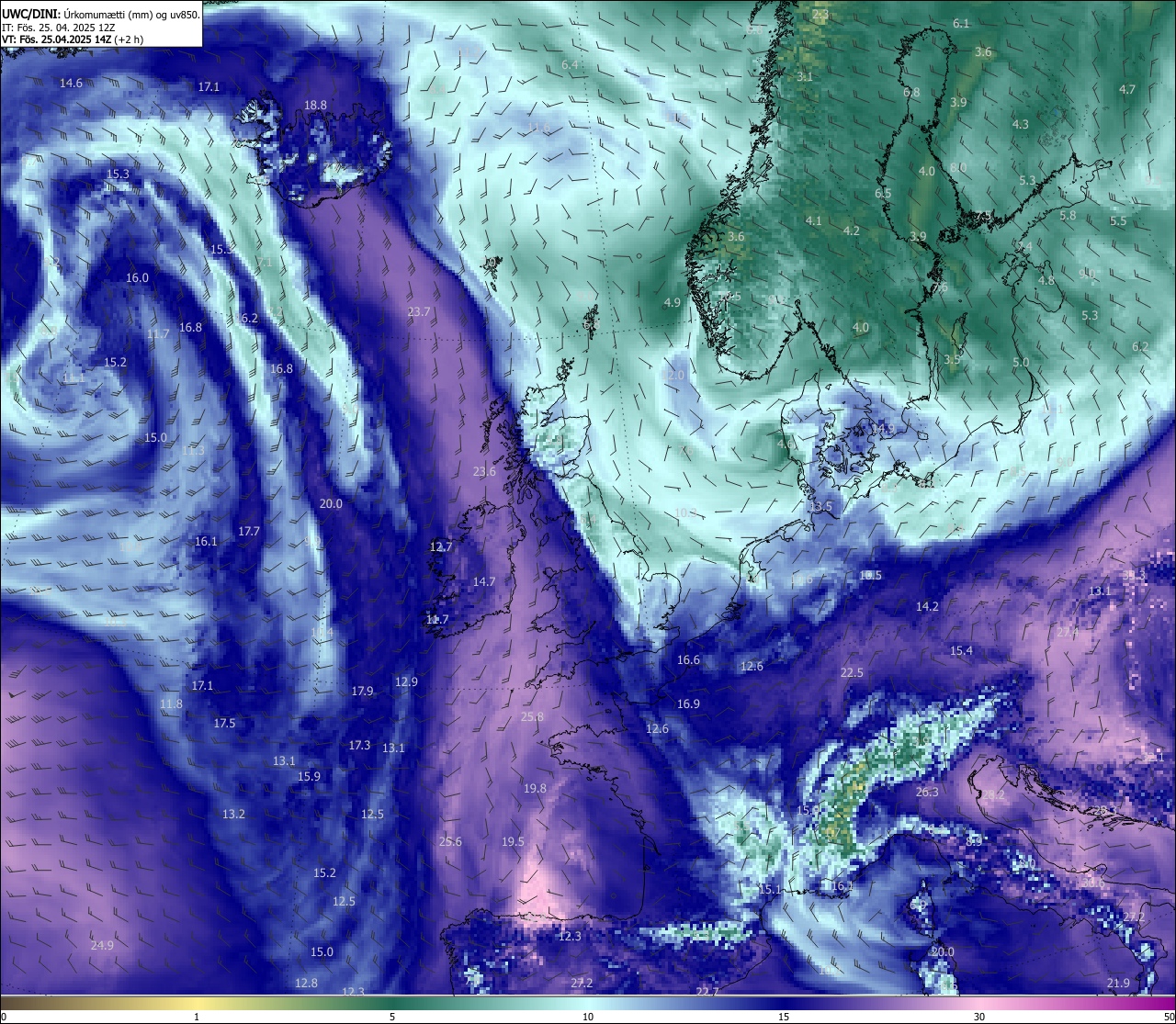1176x1024 pixels.
Task: Click the 6.8 map value
Action: (911, 93)
